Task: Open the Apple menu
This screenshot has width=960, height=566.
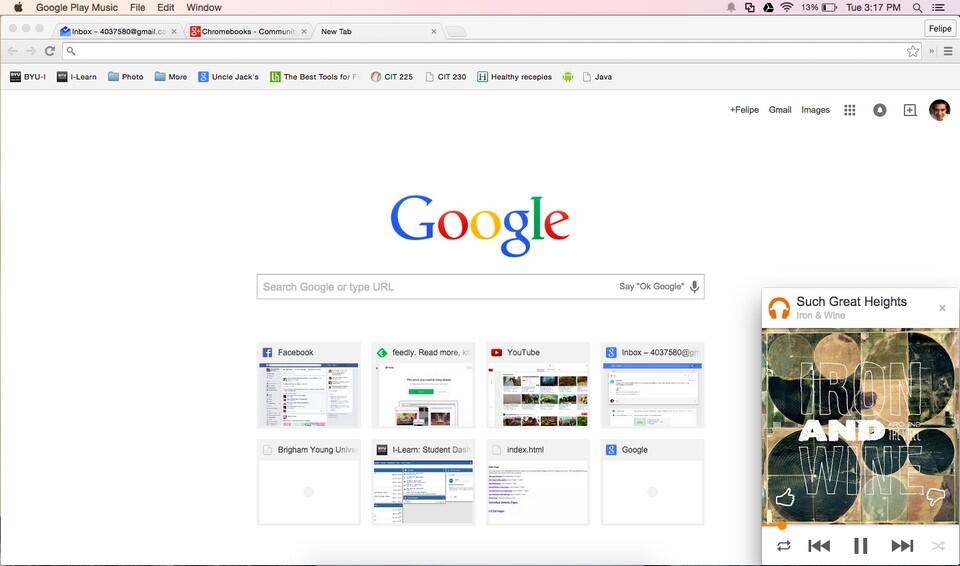Action: (x=18, y=7)
